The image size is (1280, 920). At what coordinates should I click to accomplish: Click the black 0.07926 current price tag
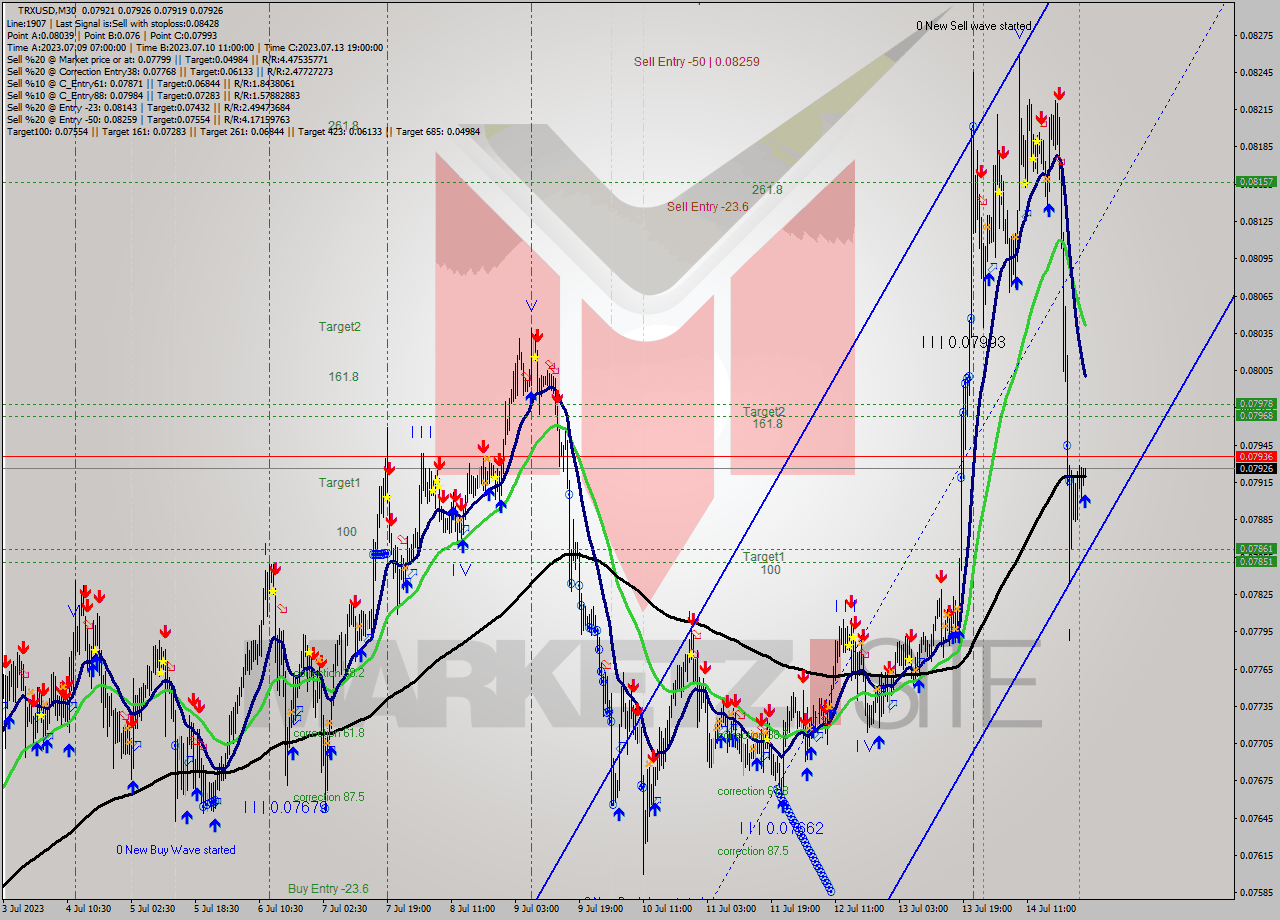[x=1256, y=468]
